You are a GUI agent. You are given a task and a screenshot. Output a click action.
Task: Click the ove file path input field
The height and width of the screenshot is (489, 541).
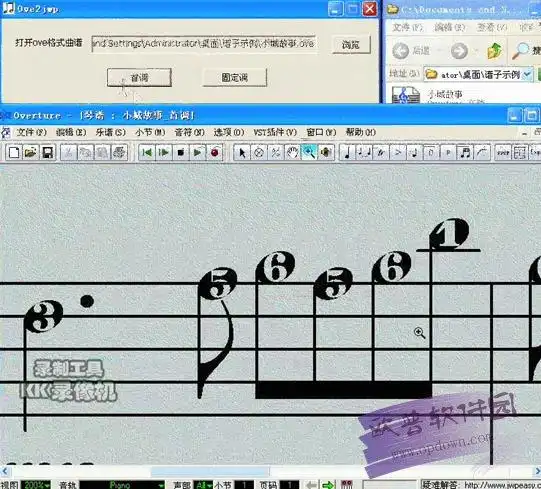pyautogui.click(x=204, y=44)
